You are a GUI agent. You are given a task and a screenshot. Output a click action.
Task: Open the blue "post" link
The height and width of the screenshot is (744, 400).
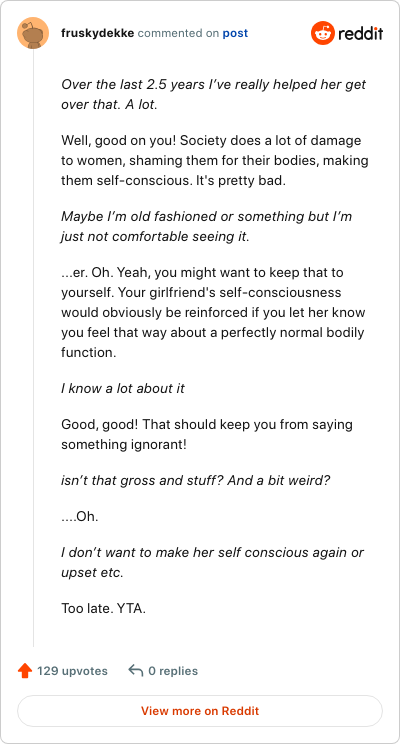[235, 34]
